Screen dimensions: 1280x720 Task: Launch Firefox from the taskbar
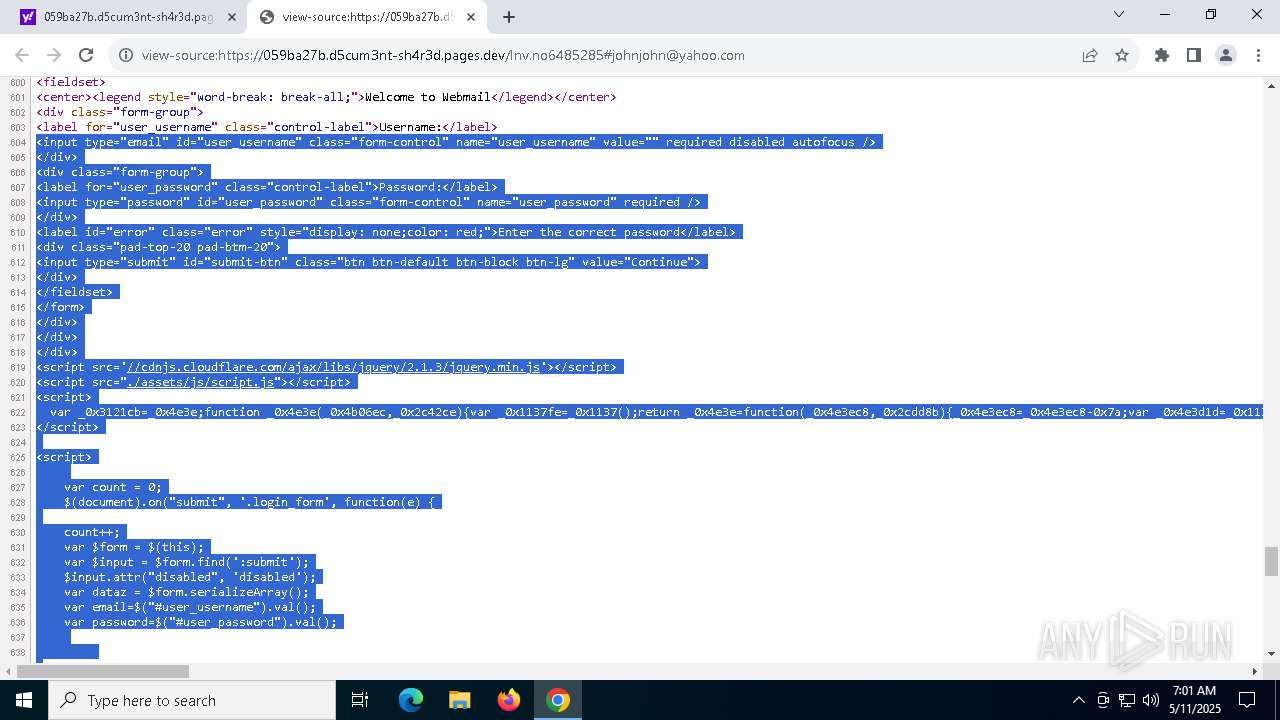tap(509, 700)
